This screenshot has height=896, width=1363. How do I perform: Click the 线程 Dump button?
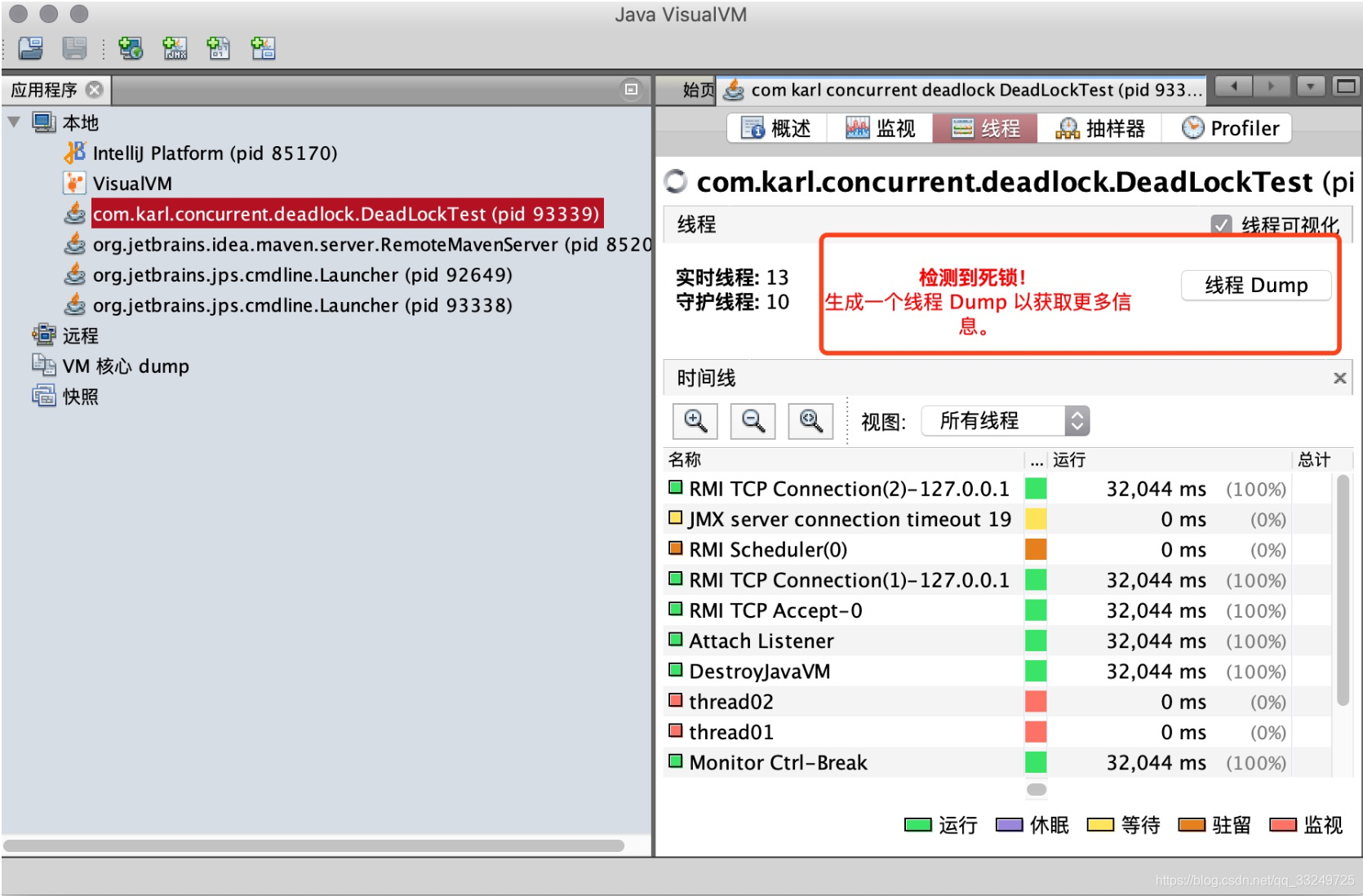(1256, 285)
